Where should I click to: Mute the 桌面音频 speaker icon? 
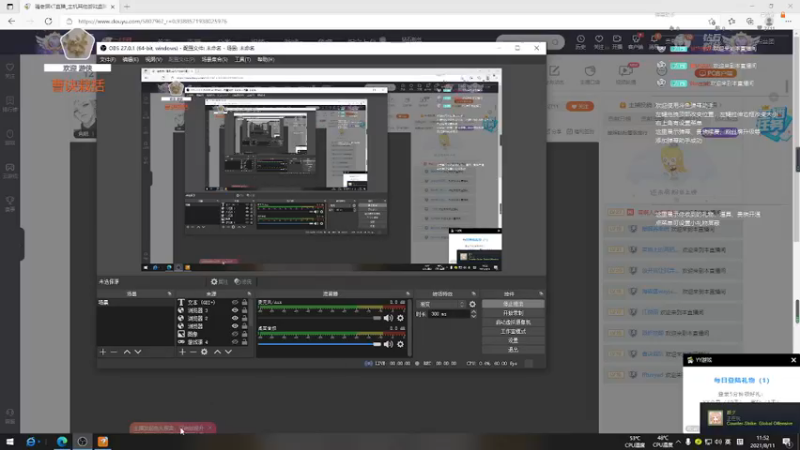pos(388,344)
